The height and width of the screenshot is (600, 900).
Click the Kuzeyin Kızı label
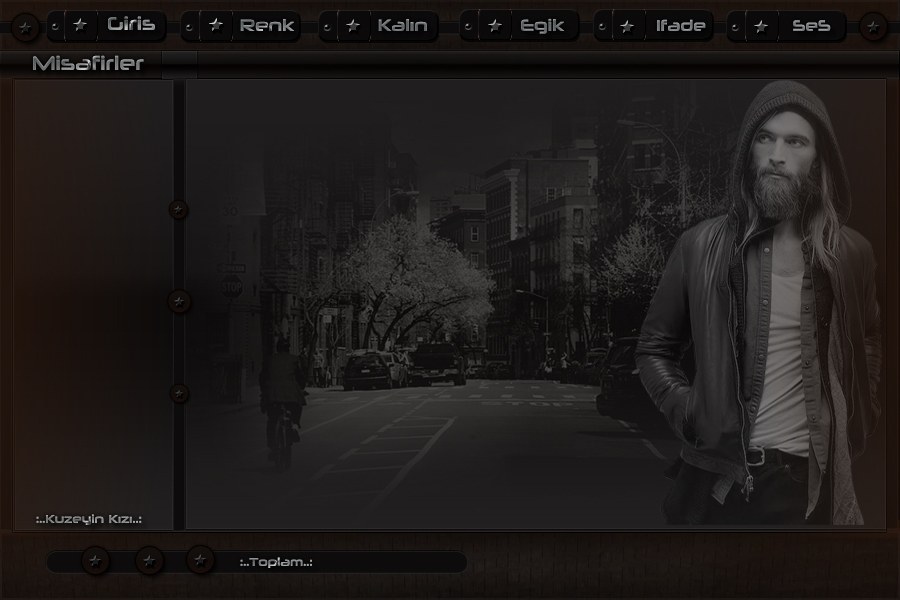pyautogui.click(x=88, y=519)
